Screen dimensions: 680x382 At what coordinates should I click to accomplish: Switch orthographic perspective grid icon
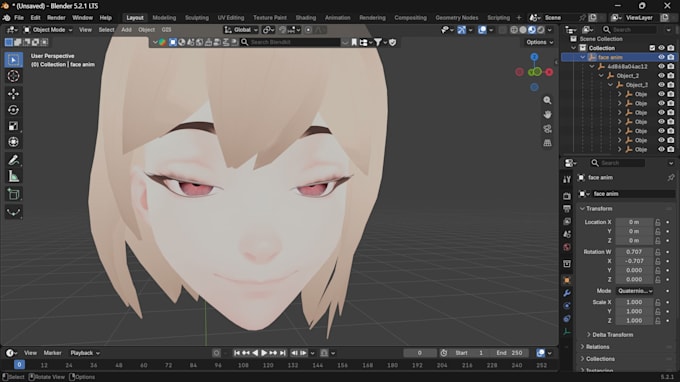pyautogui.click(x=547, y=143)
